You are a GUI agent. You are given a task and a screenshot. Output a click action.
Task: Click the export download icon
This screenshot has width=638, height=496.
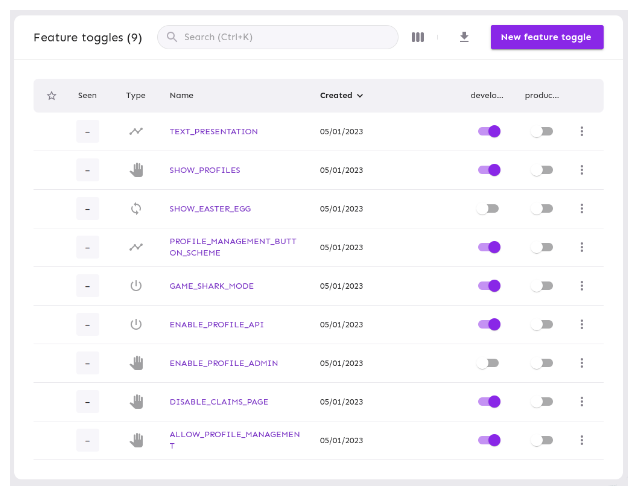click(464, 37)
